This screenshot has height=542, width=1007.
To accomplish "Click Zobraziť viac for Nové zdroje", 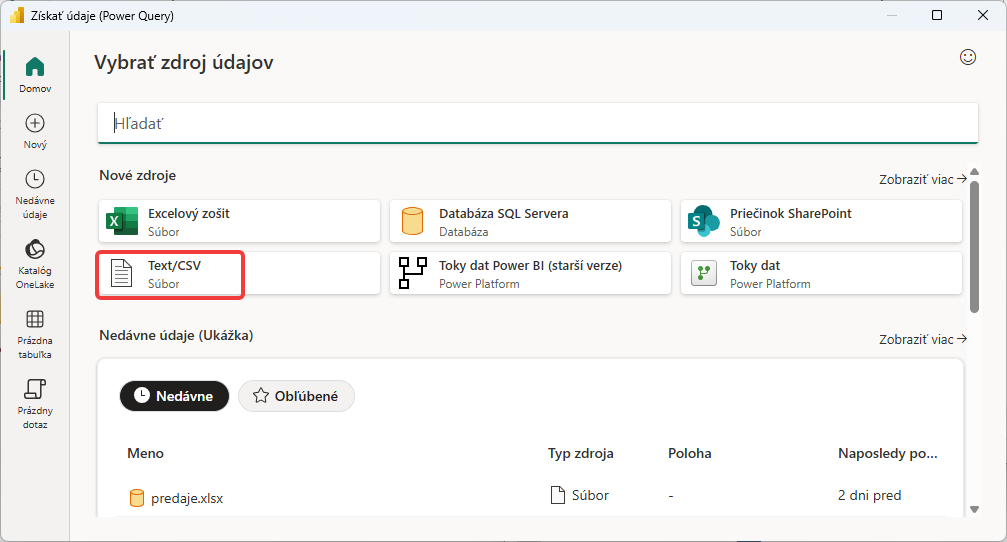I will (x=923, y=179).
